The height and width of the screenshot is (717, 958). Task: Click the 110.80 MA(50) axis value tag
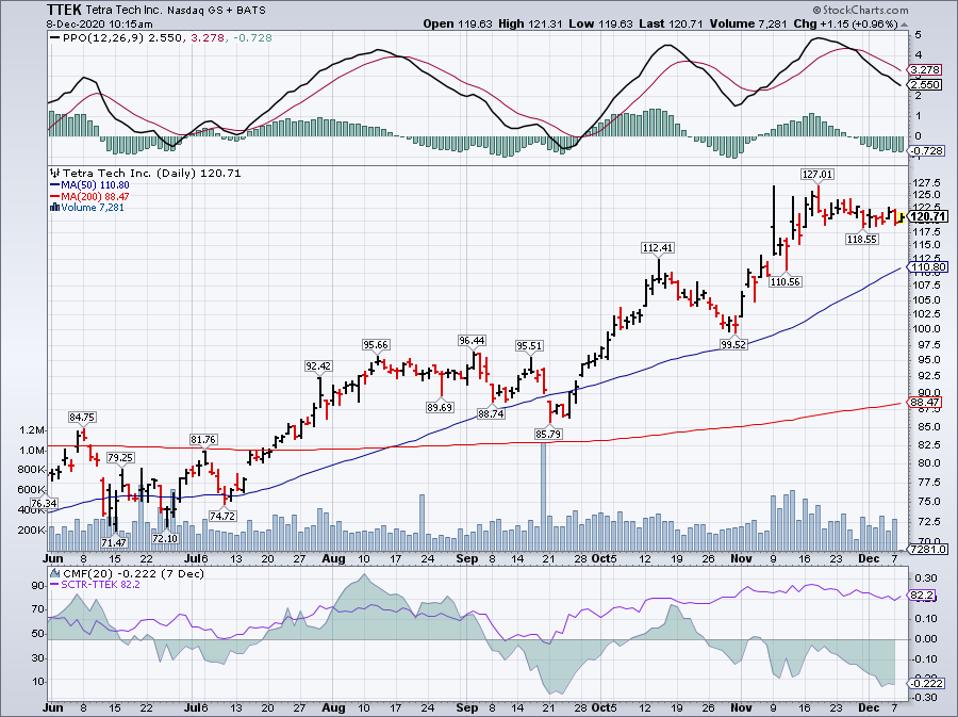[x=929, y=267]
